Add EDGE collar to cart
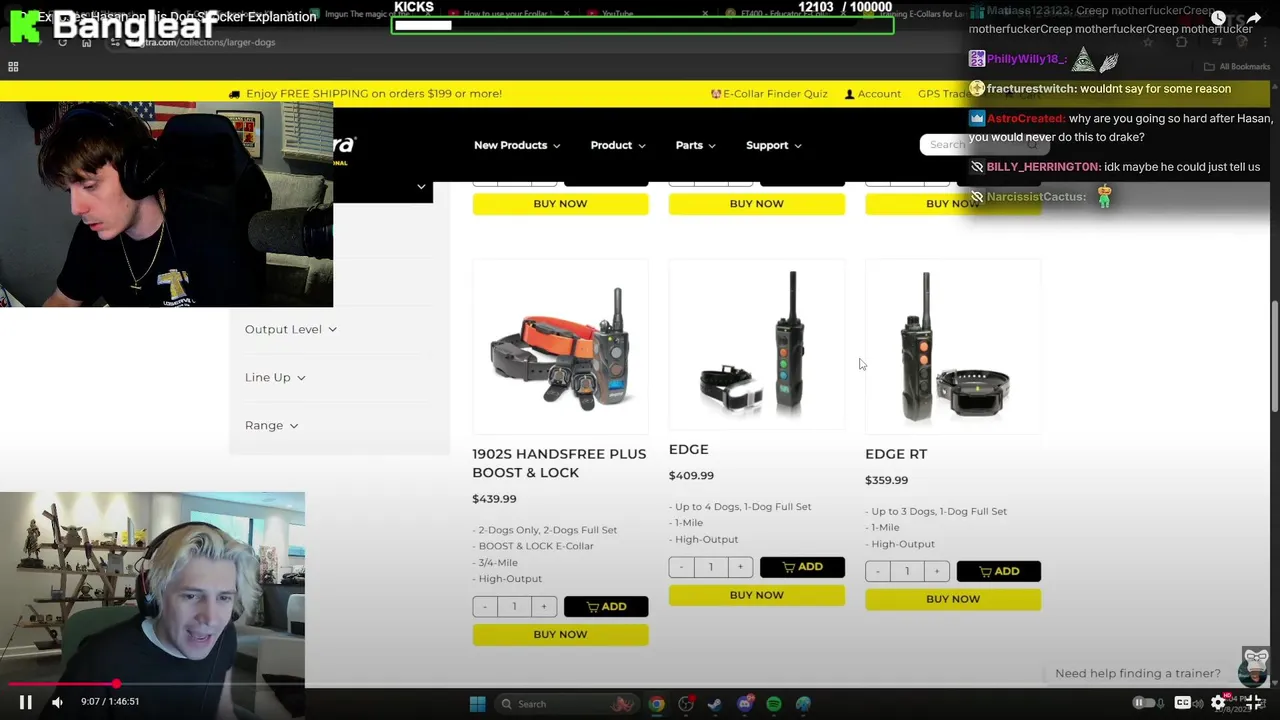 [802, 567]
